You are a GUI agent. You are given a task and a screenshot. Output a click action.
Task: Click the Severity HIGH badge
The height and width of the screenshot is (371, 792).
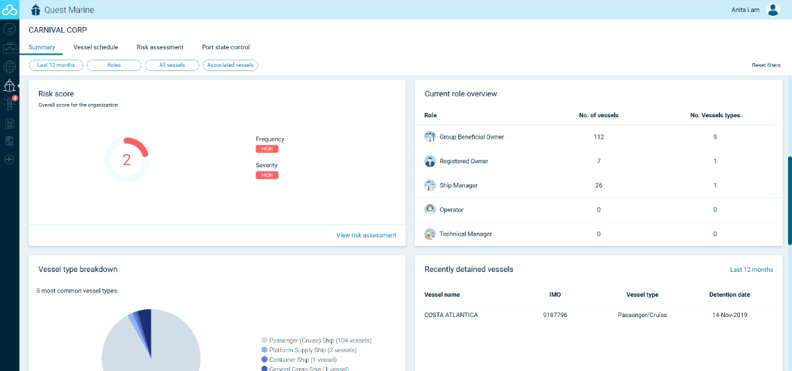(267, 175)
